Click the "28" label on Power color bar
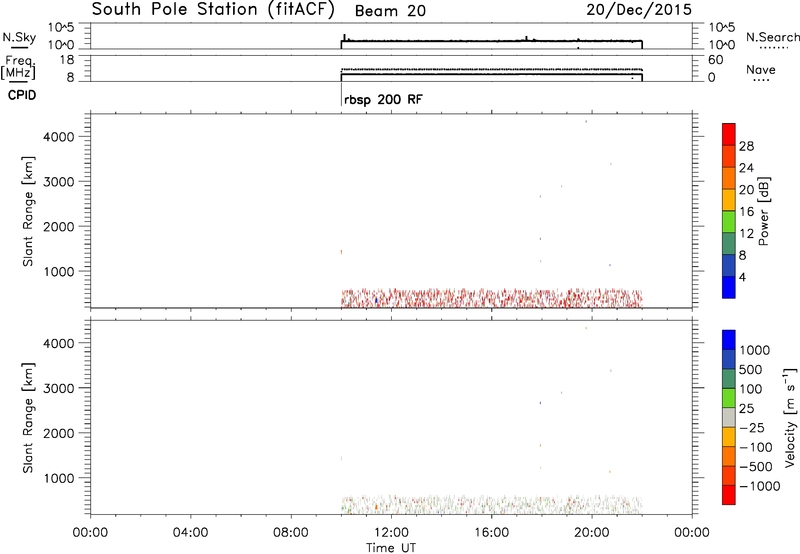The width and height of the screenshot is (800, 554). 746,146
